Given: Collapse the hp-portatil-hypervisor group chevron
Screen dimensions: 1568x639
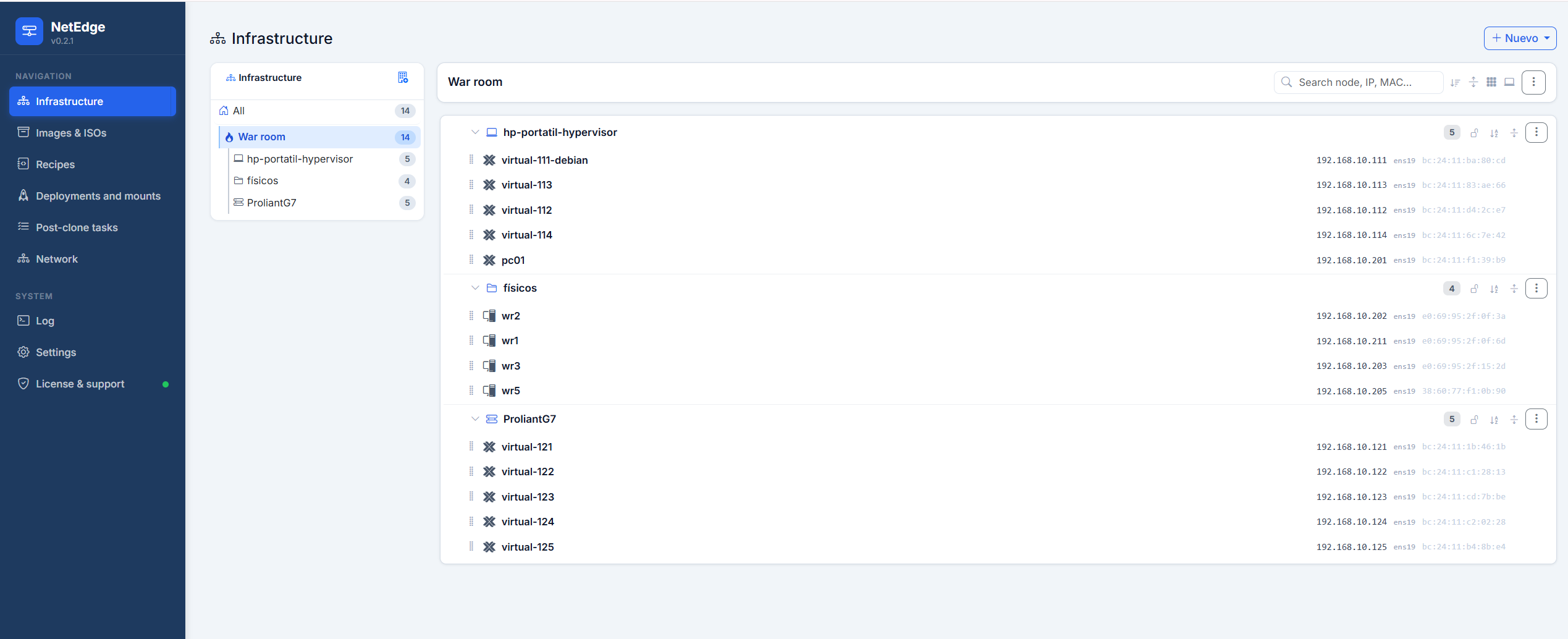Looking at the screenshot, I should point(475,132).
